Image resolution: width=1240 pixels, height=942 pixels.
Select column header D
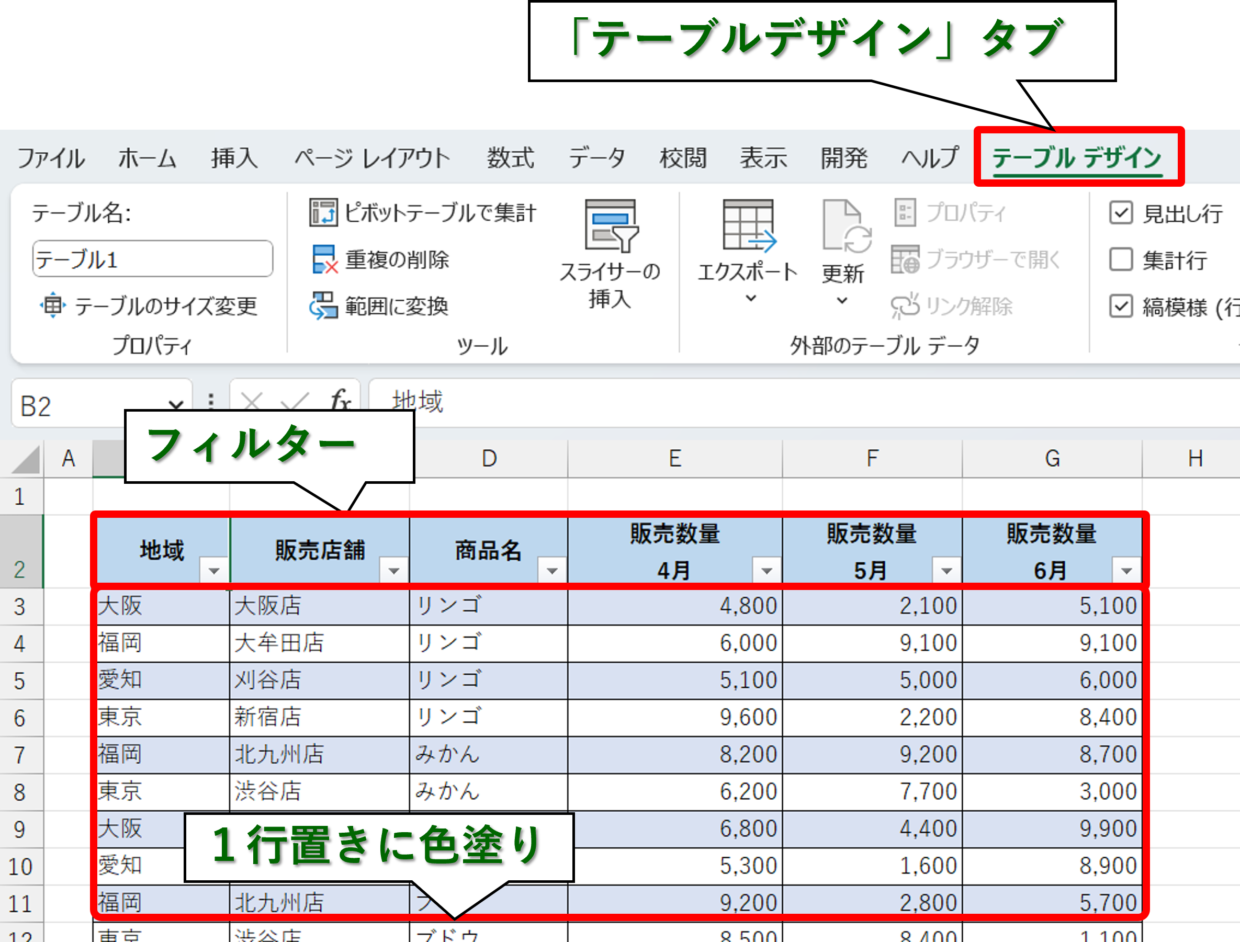pos(489,459)
